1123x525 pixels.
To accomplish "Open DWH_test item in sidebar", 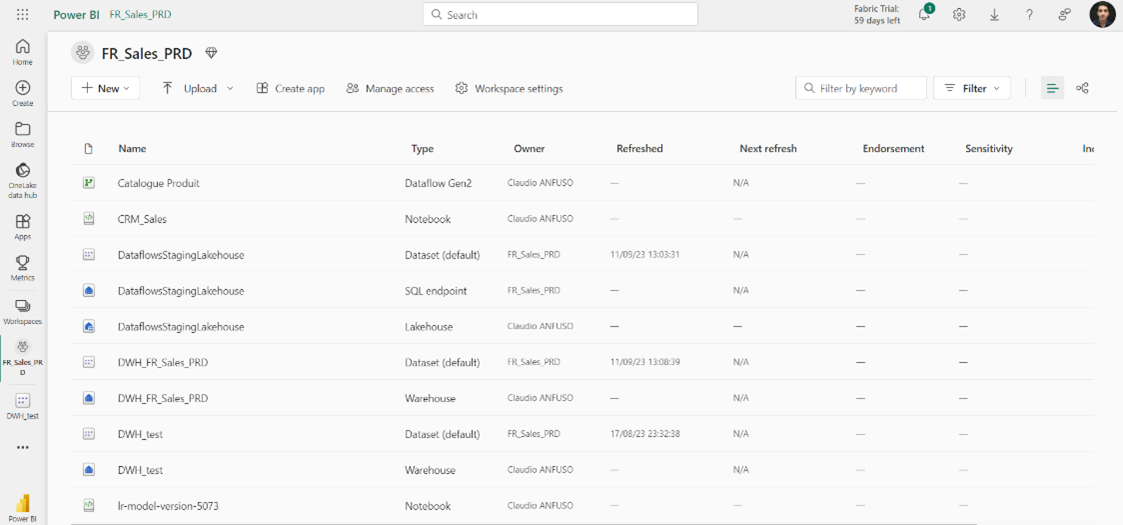I will [22, 405].
